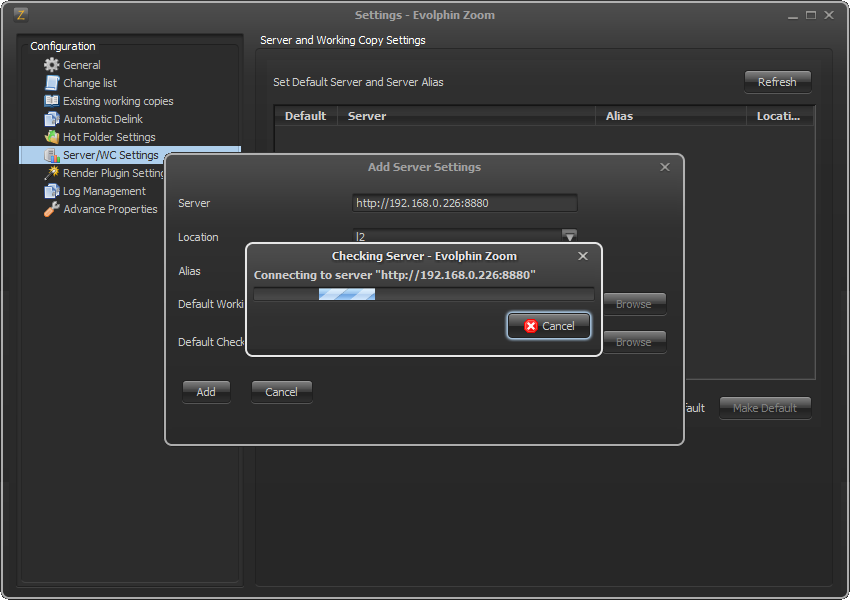This screenshot has height=600, width=850.
Task: Click the "Server and Working Copy Settings" heading
Action: pos(343,40)
